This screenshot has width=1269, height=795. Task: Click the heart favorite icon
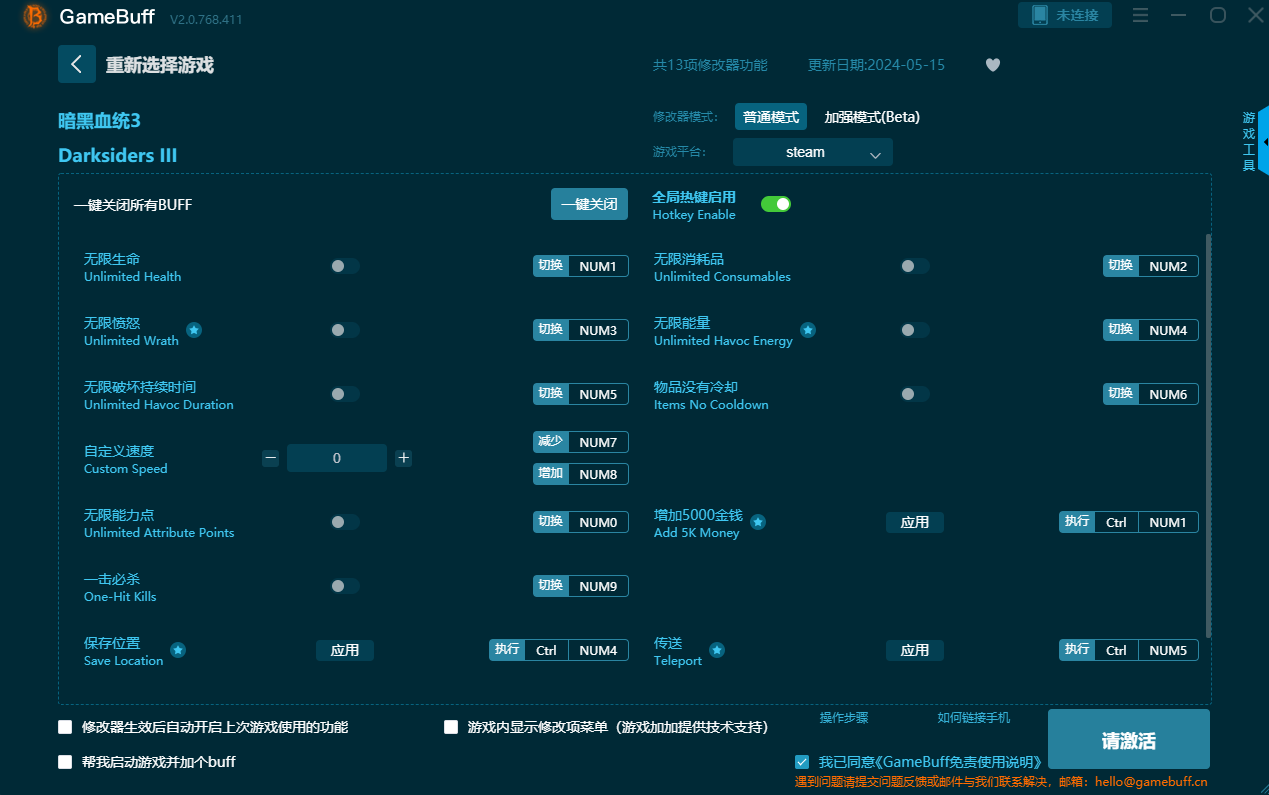click(x=993, y=65)
